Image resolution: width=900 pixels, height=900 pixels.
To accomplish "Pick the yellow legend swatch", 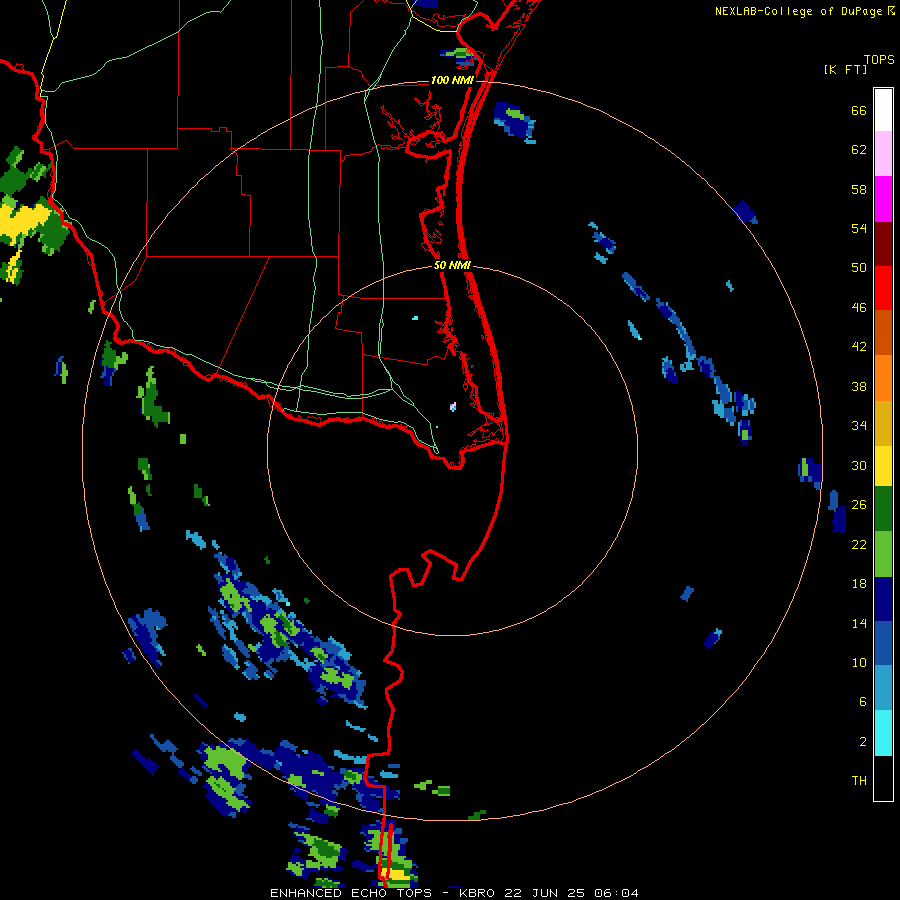I will [x=883, y=465].
